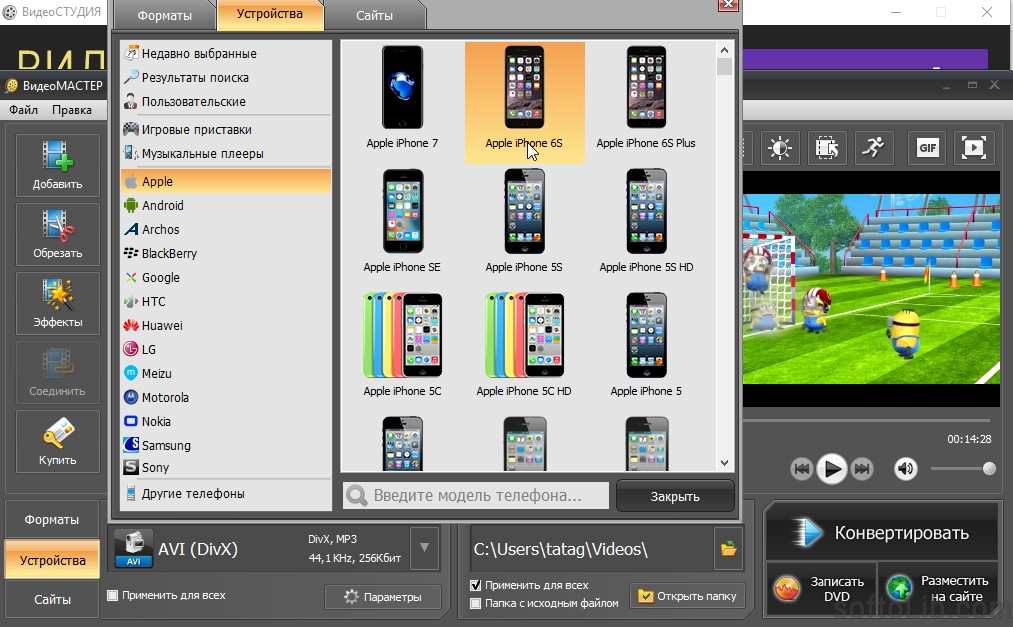Play the video preview
Screen dimensions: 1013x627
[831, 469]
